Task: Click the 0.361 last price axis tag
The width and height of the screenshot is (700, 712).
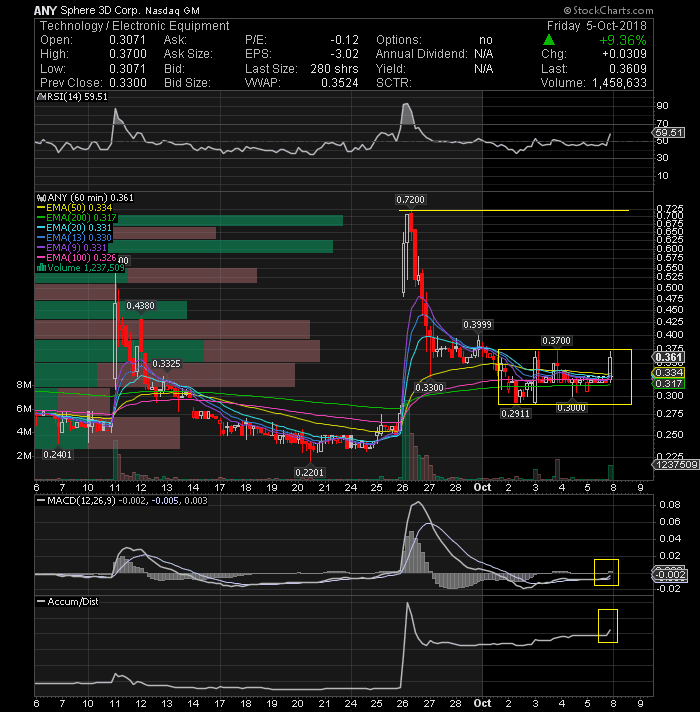Action: (669, 357)
